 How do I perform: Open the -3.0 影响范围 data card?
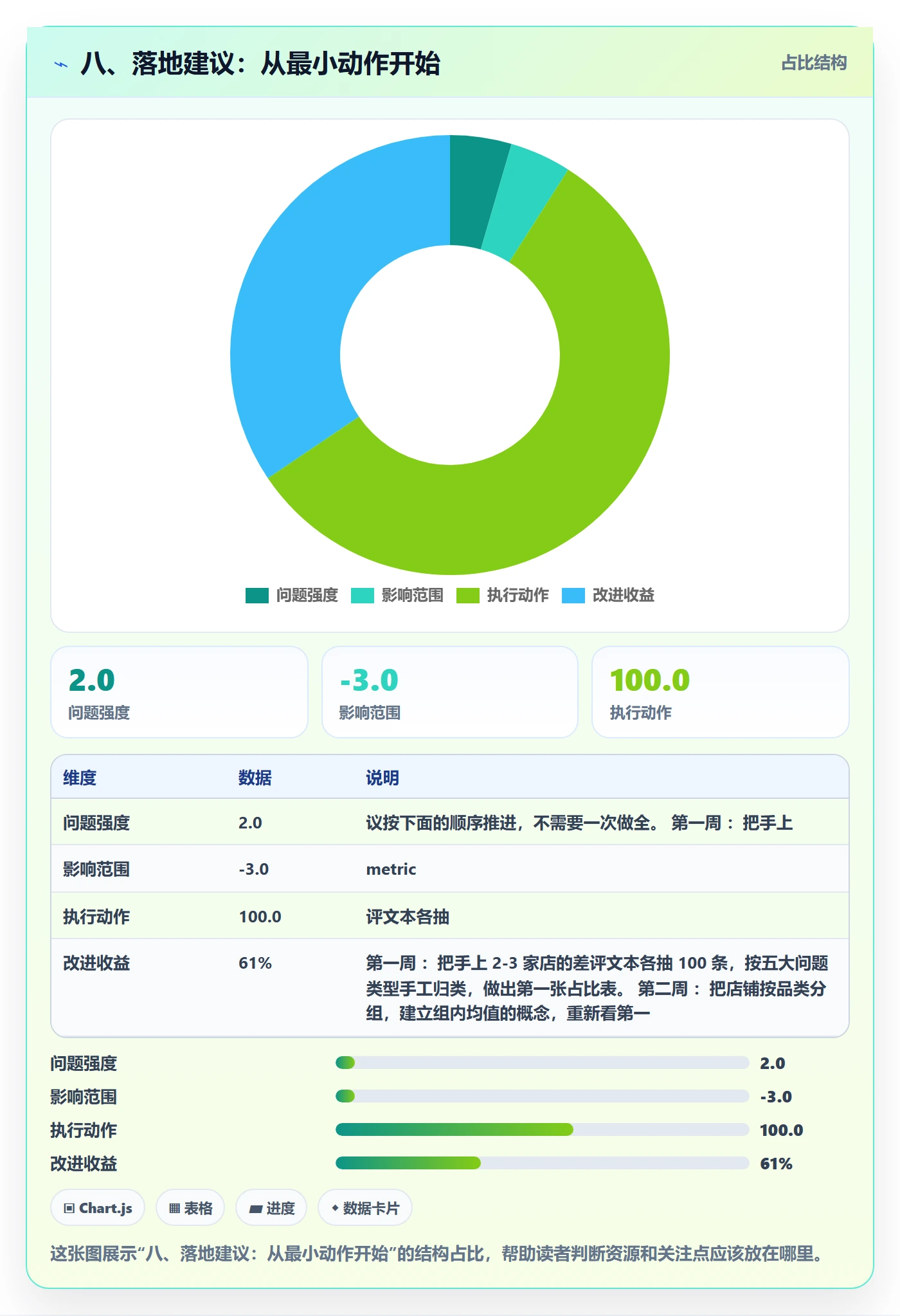pos(450,692)
